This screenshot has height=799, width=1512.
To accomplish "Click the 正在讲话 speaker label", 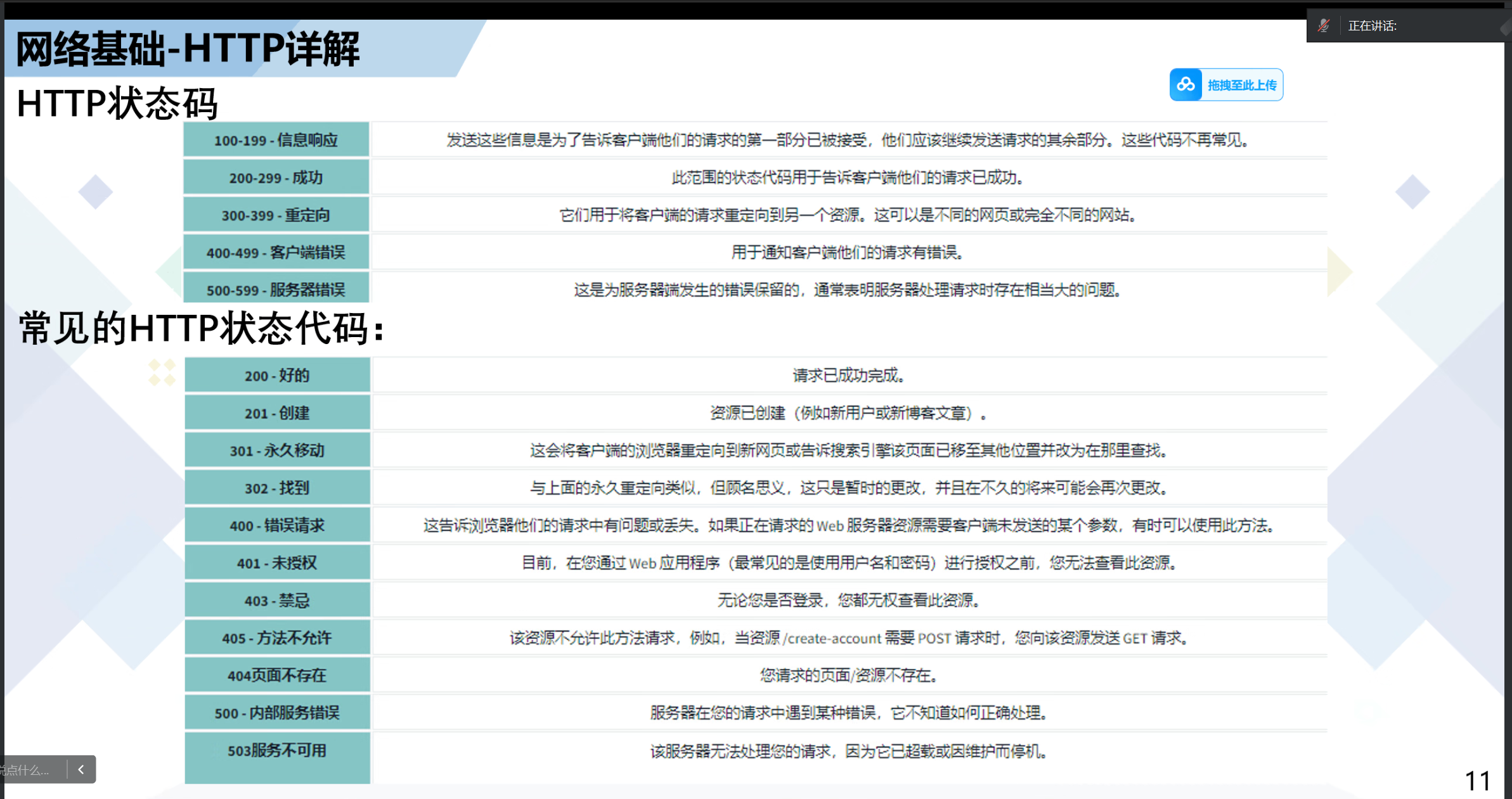I will (x=1372, y=26).
